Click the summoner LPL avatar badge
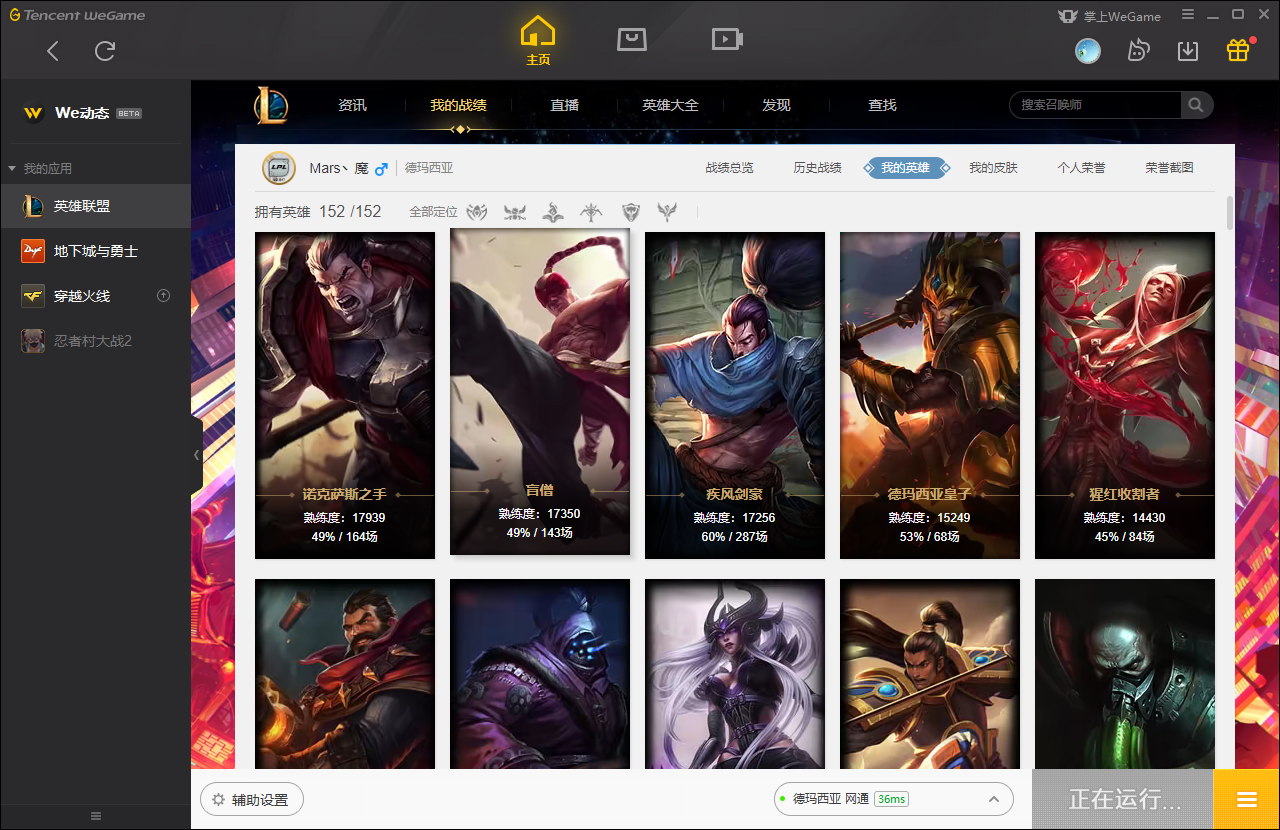 [x=278, y=168]
